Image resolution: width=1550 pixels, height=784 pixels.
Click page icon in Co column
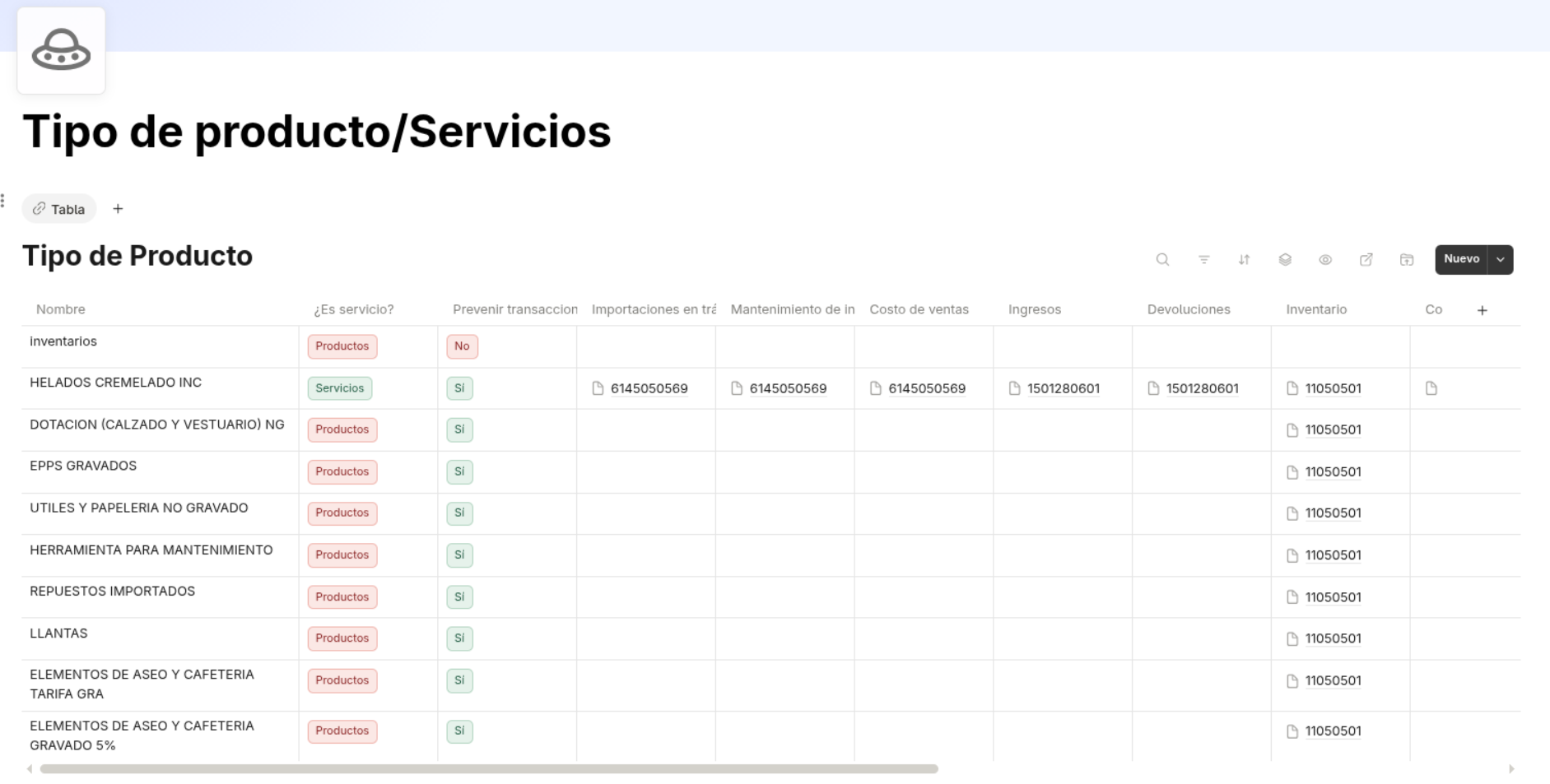coord(1431,388)
